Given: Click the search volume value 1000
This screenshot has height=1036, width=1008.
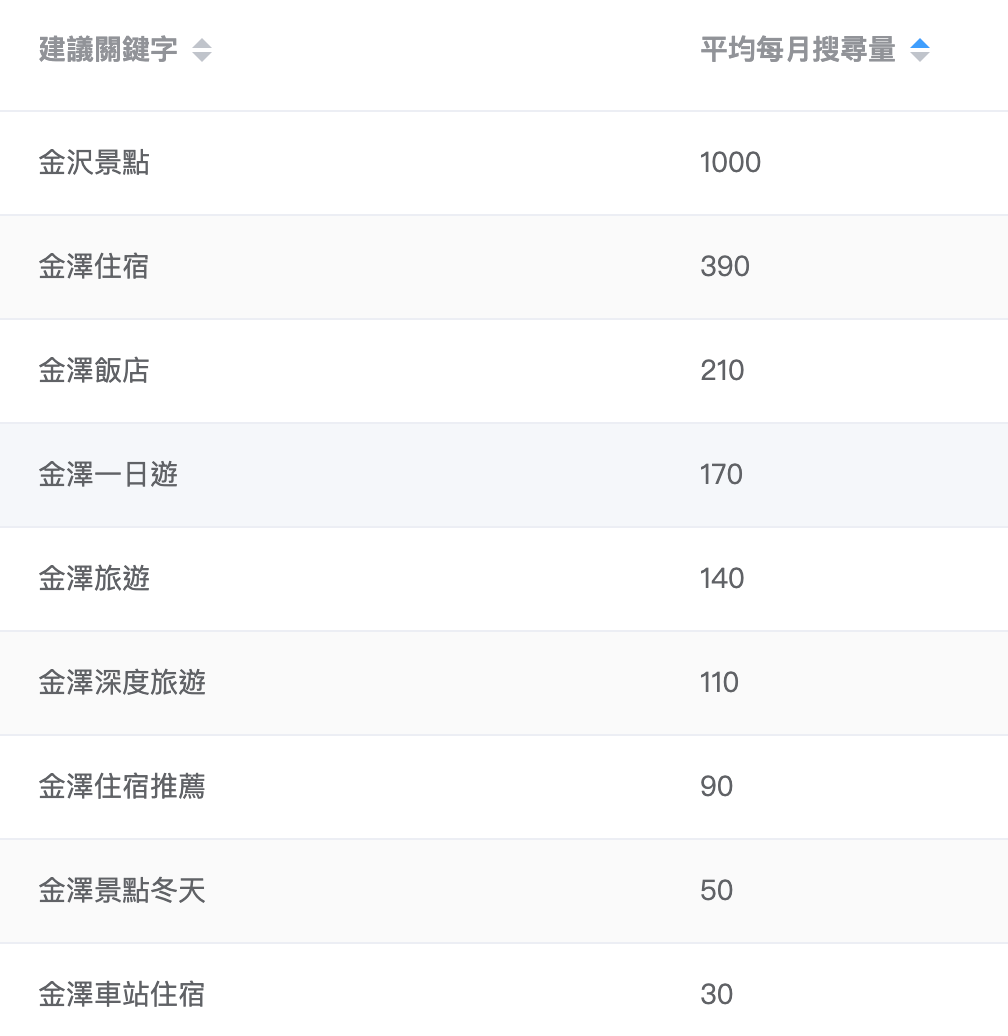Looking at the screenshot, I should (x=730, y=163).
